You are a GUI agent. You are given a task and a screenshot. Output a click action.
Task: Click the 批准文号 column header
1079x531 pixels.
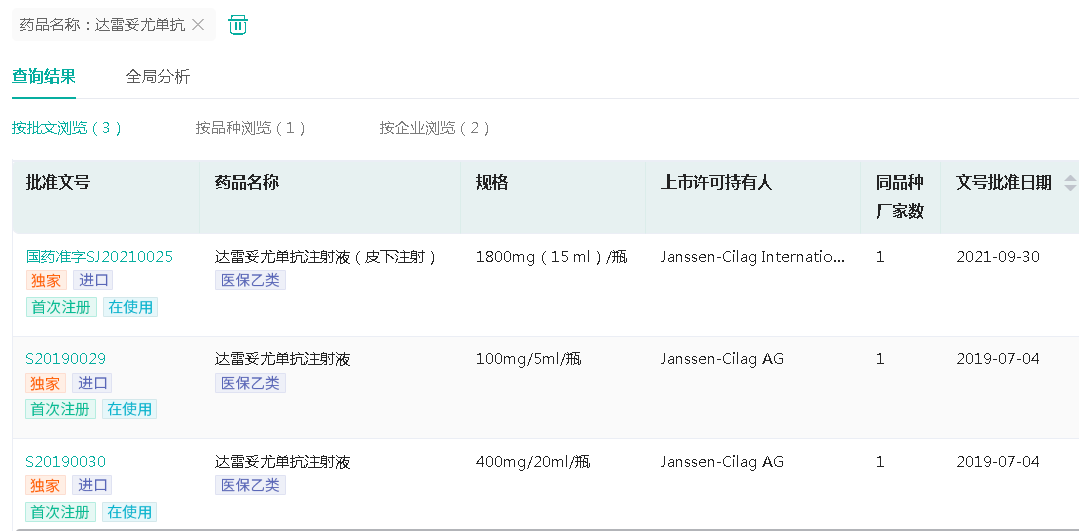[58, 183]
